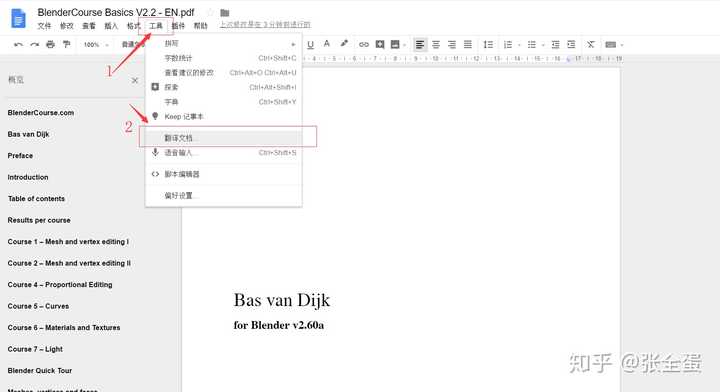Screen dimensions: 720x392
Task: Choose 字典 dictionary entry
Action: pos(224,102)
